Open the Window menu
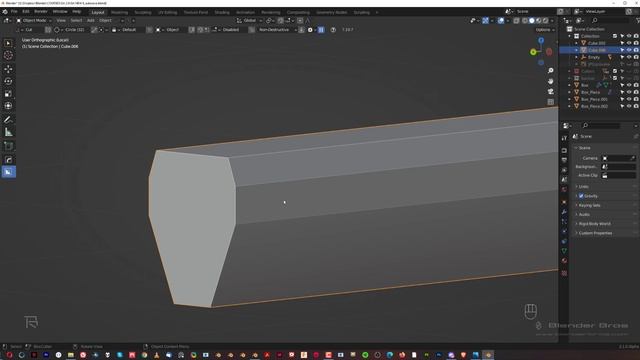640x360 pixels. tap(60, 12)
